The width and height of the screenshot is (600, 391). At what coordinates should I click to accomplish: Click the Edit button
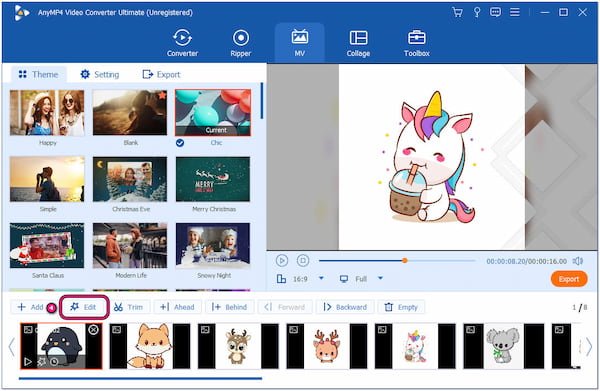point(83,307)
